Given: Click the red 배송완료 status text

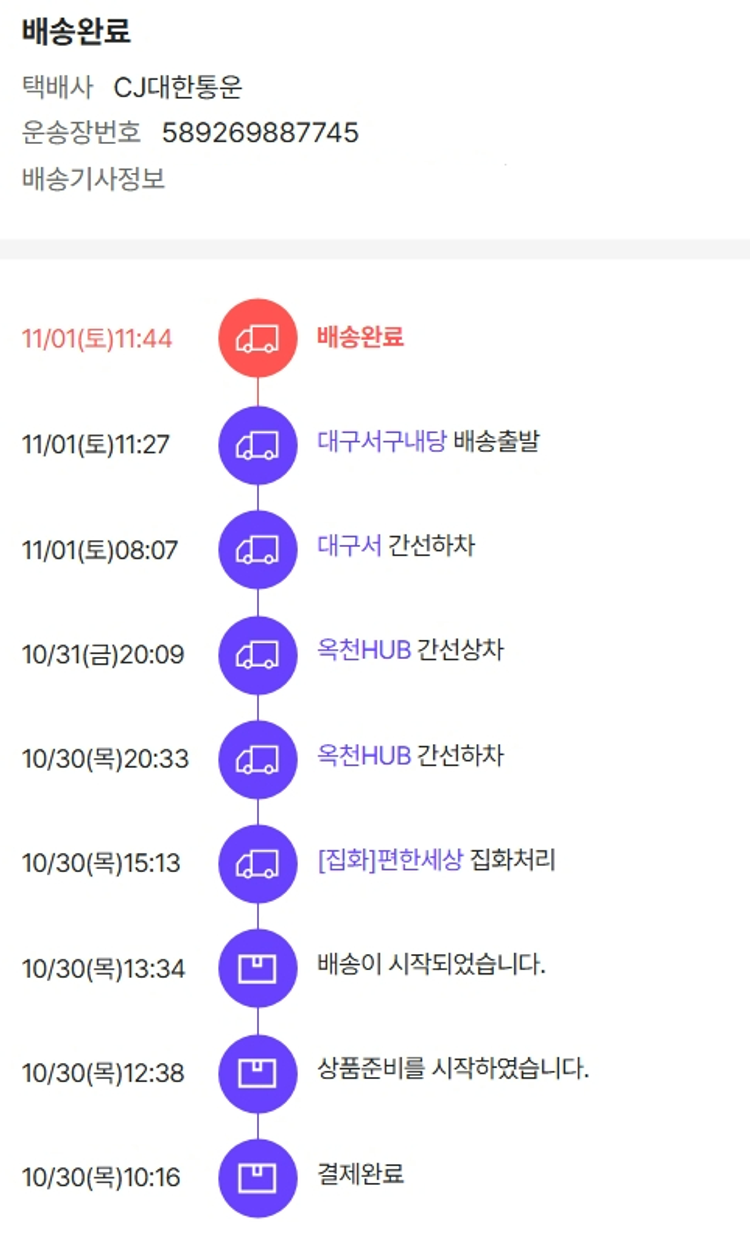Looking at the screenshot, I should tap(360, 337).
